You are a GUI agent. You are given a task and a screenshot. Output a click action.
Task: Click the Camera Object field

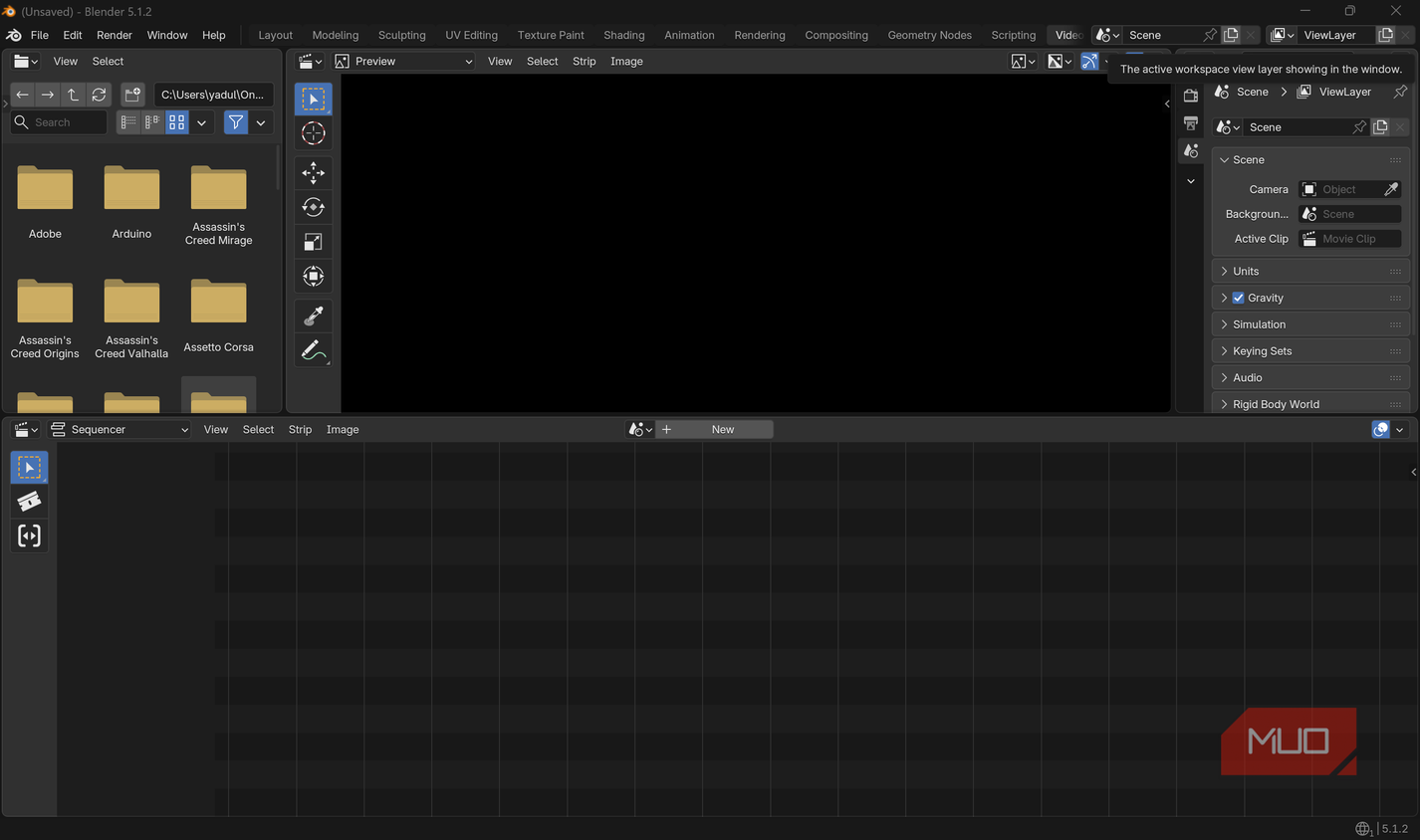point(1340,189)
